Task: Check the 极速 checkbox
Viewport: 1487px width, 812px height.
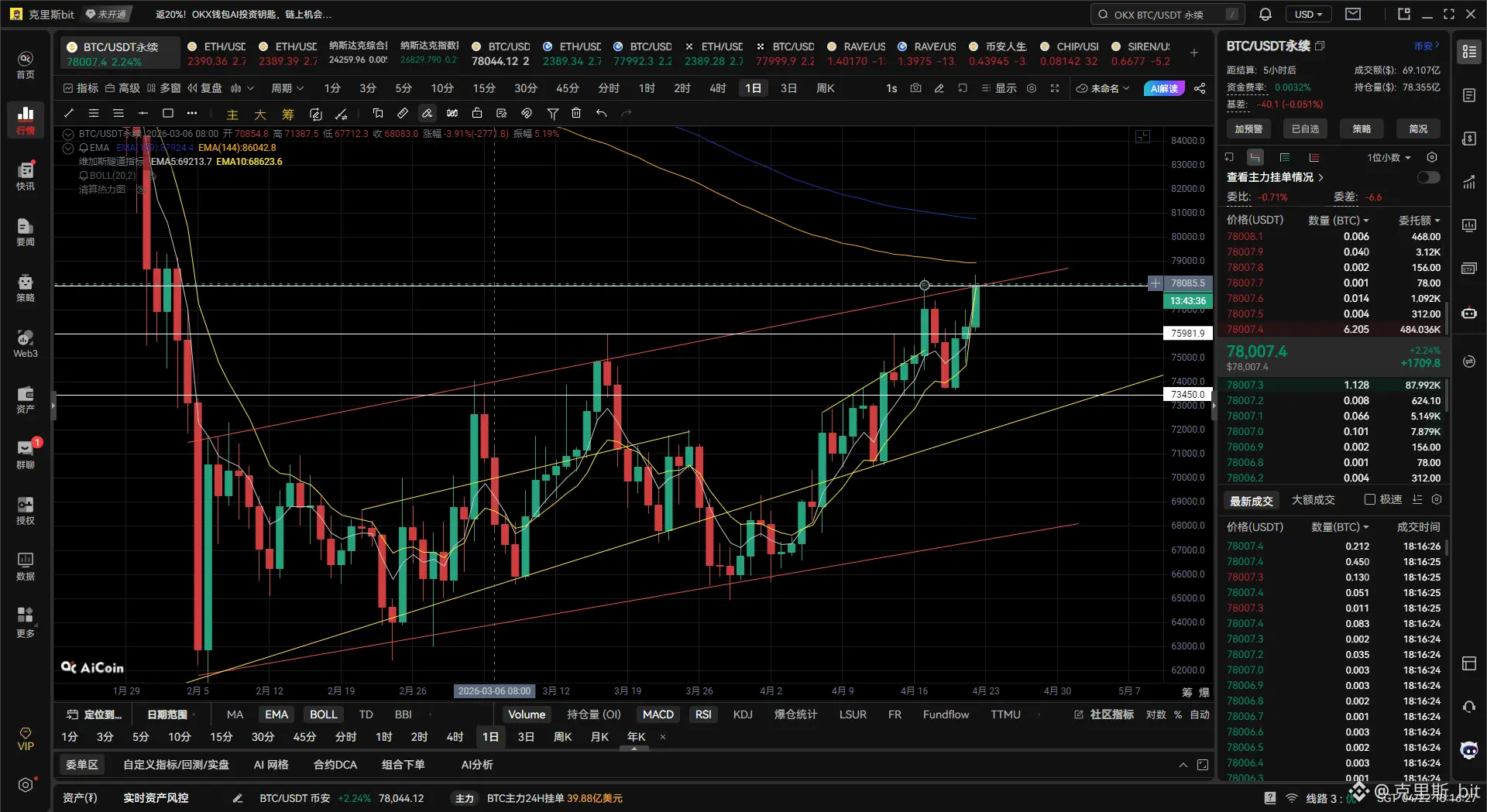Action: [1370, 499]
